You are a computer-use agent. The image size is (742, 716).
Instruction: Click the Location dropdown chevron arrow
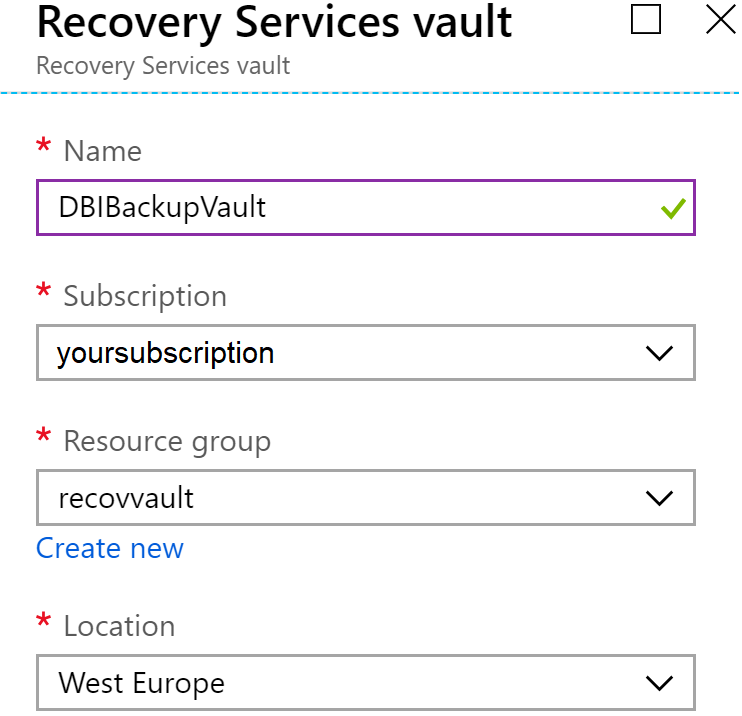click(658, 683)
